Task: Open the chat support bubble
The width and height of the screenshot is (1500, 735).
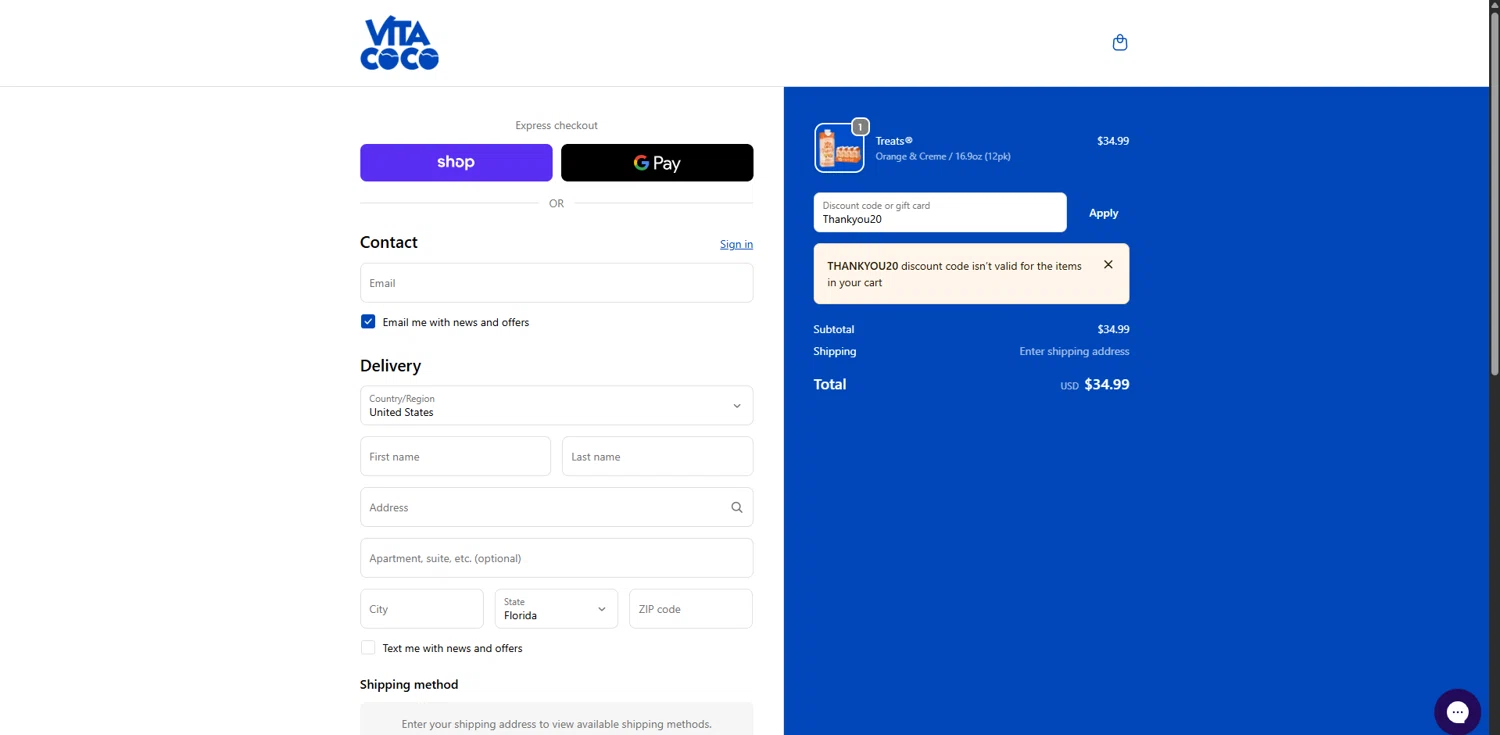Action: tap(1457, 712)
